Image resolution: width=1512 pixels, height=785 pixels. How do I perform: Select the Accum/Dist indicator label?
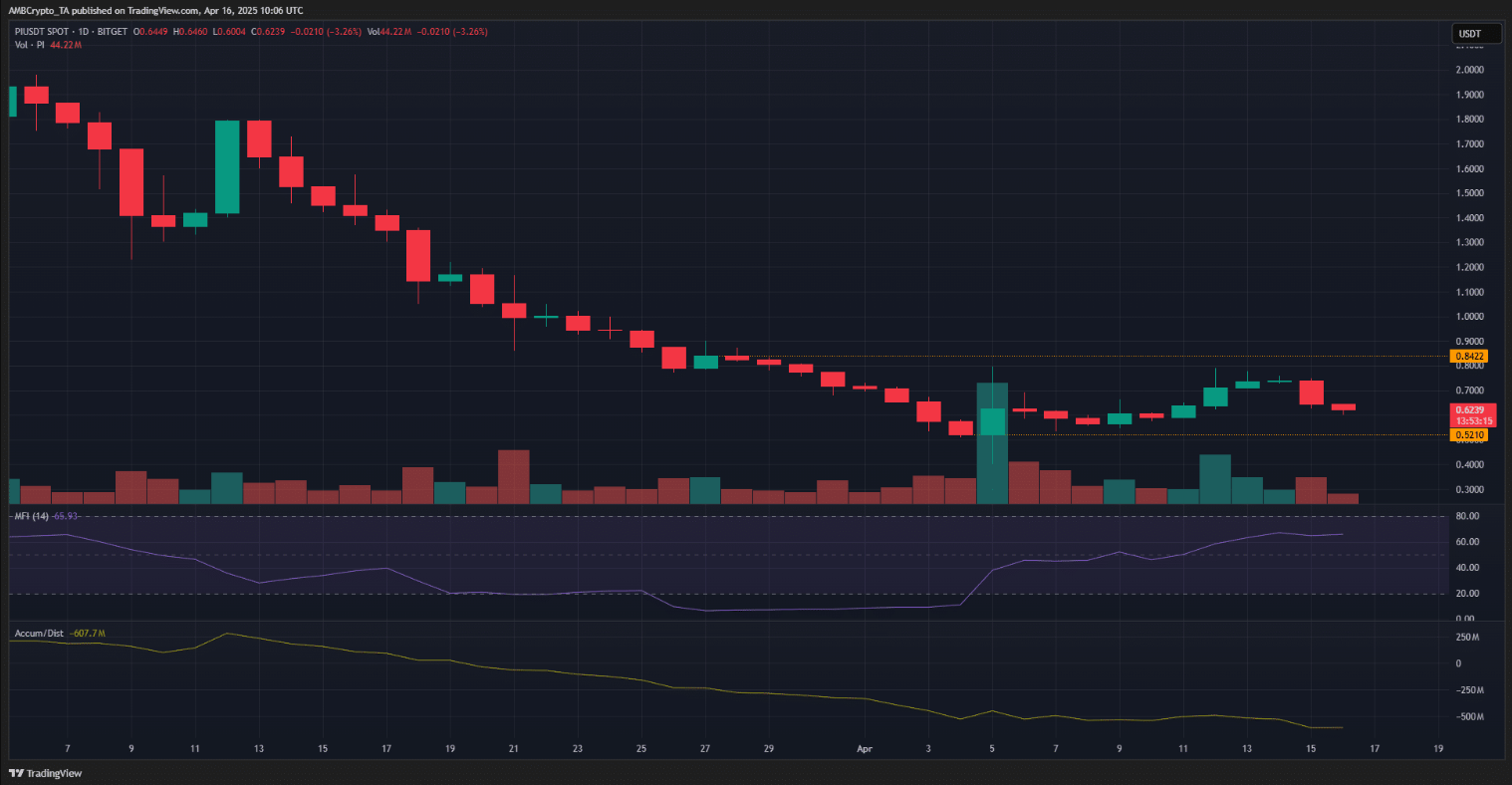[41, 633]
